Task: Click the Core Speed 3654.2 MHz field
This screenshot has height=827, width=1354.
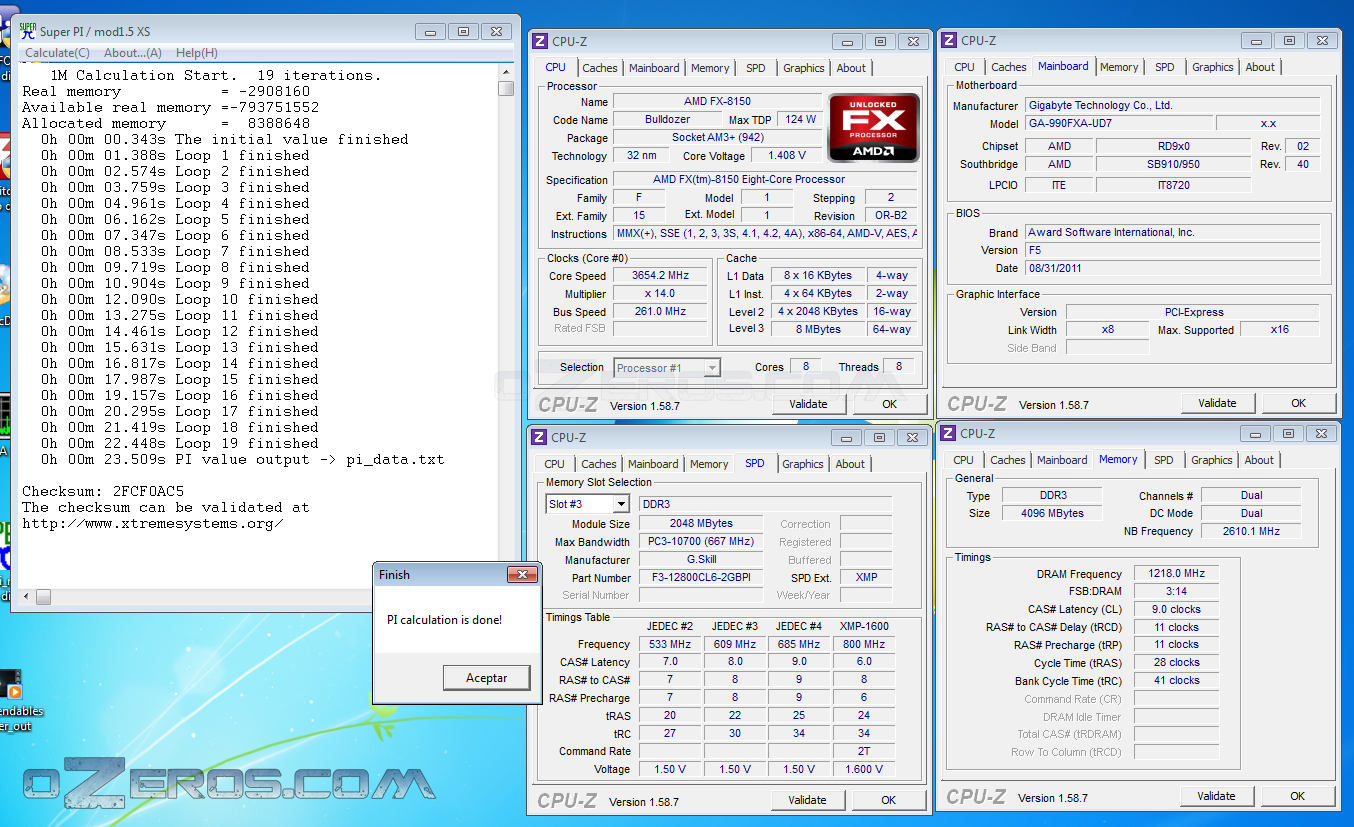Action: pyautogui.click(x=660, y=276)
